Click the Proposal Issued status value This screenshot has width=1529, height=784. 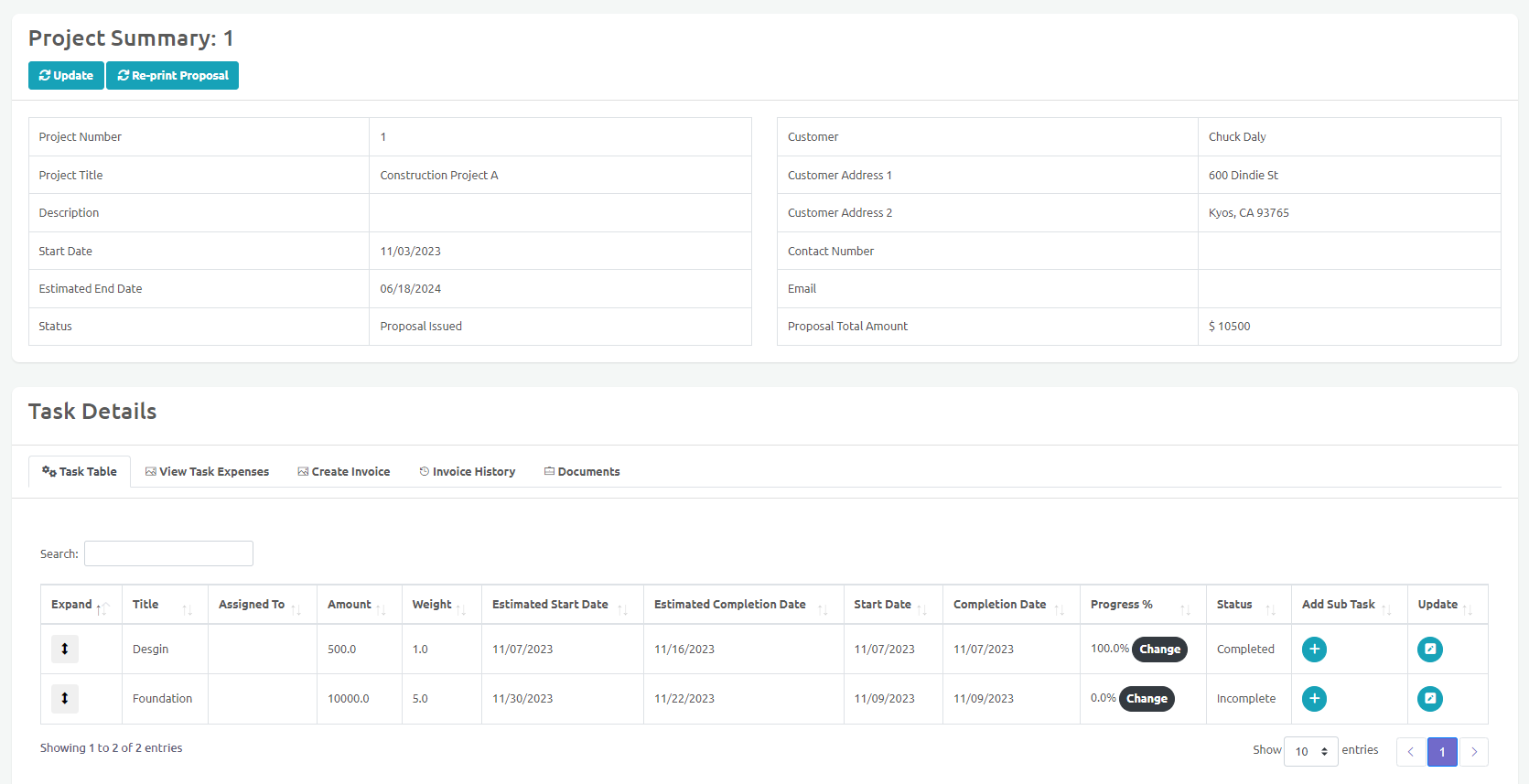(421, 327)
